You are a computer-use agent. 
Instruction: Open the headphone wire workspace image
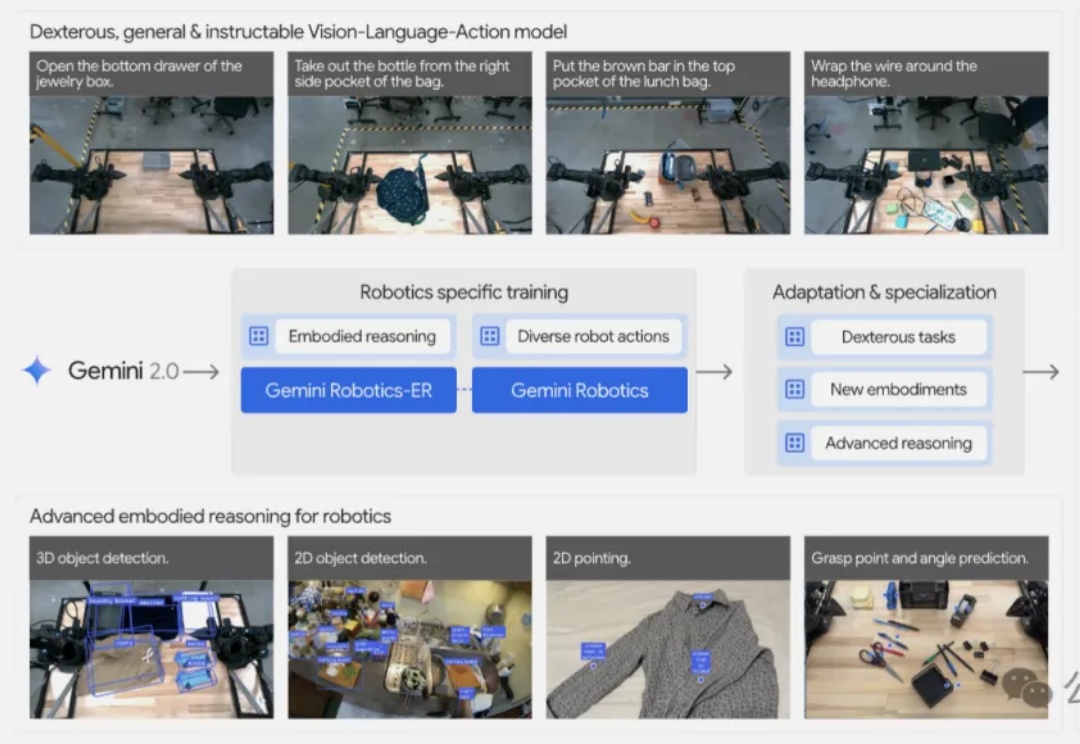click(x=926, y=165)
